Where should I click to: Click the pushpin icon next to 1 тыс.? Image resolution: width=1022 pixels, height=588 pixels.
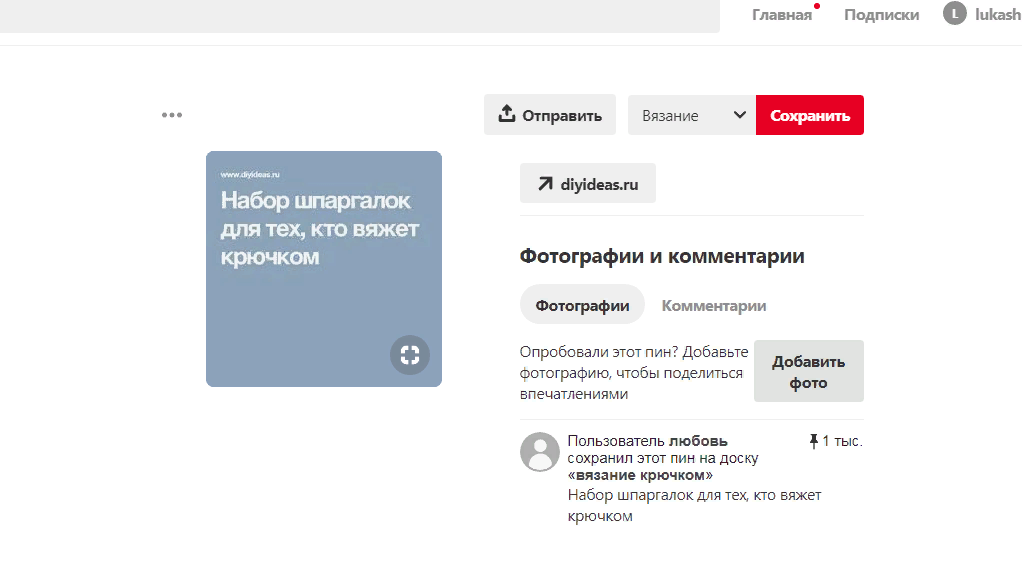pyautogui.click(x=814, y=441)
